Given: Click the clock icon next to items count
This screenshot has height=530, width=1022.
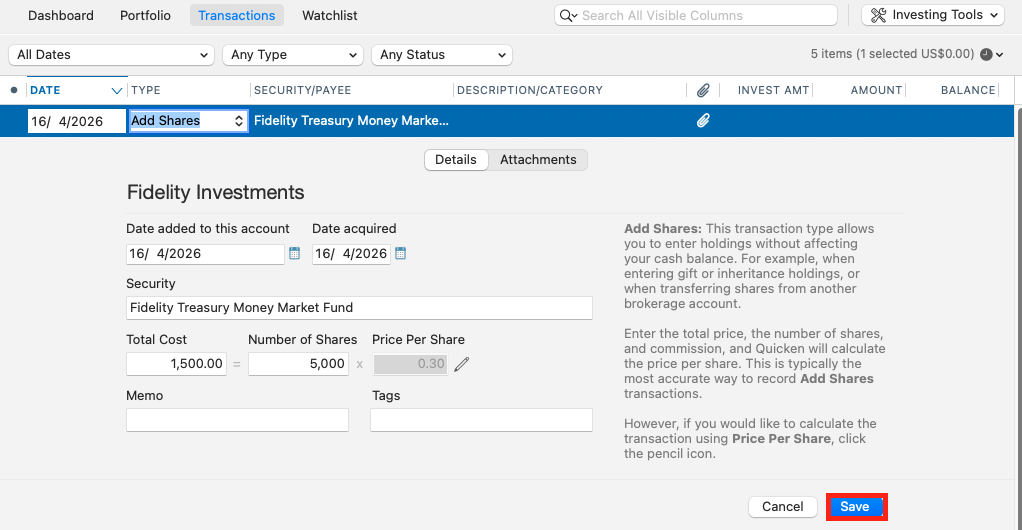Looking at the screenshot, I should coord(986,54).
